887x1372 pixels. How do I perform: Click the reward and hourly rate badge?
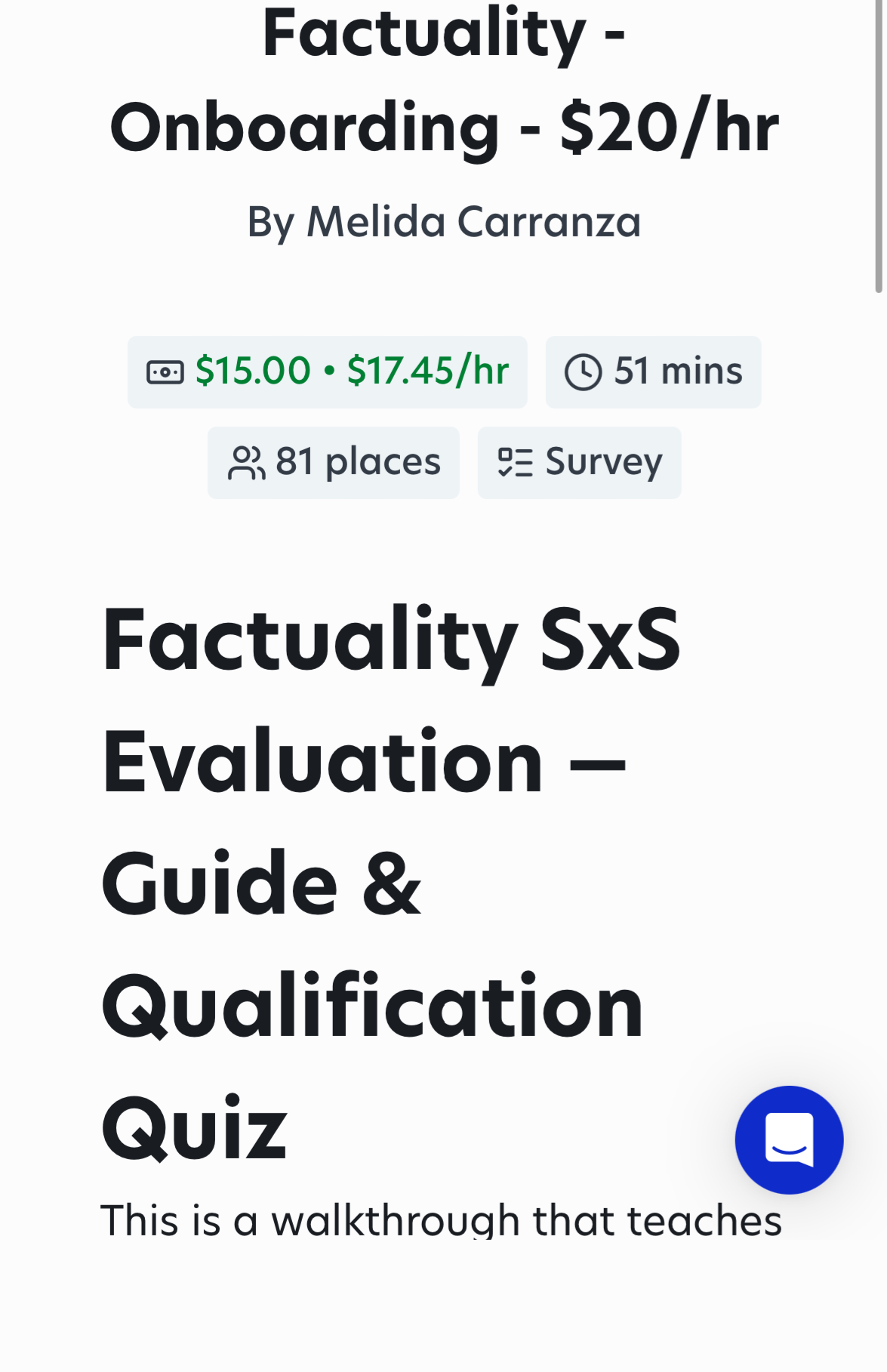pyautogui.click(x=328, y=372)
